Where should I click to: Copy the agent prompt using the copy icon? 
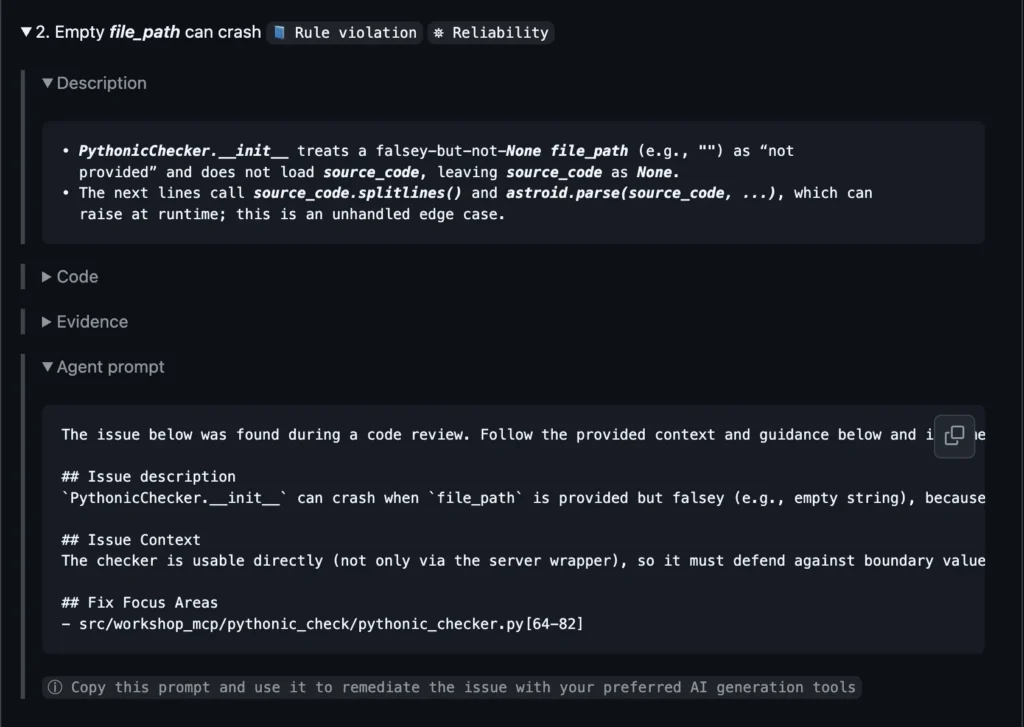(x=954, y=436)
